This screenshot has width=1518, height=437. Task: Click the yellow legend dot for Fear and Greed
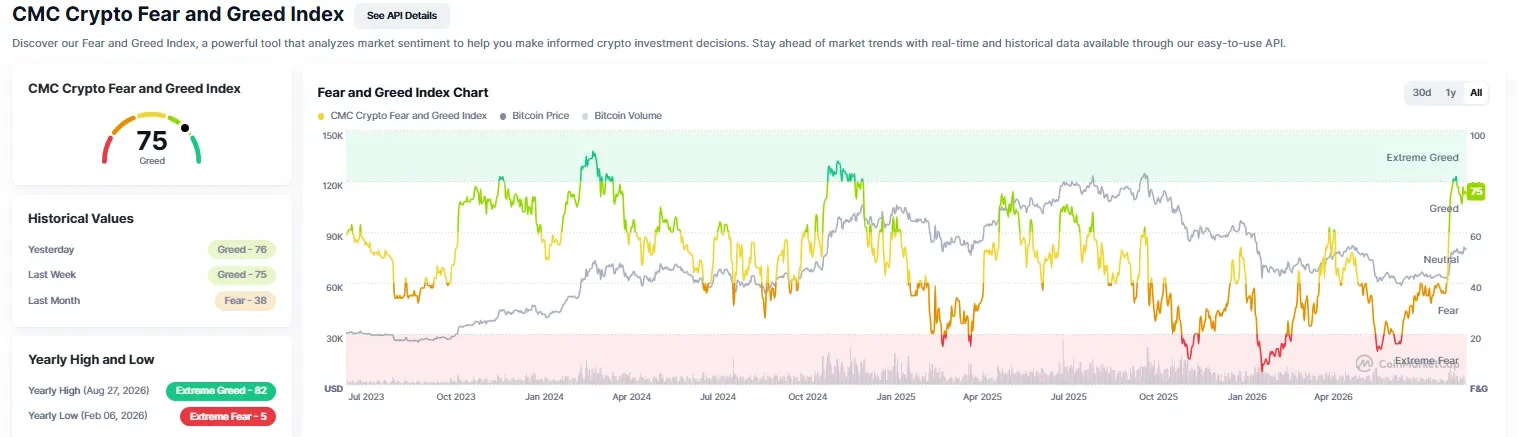(x=321, y=116)
